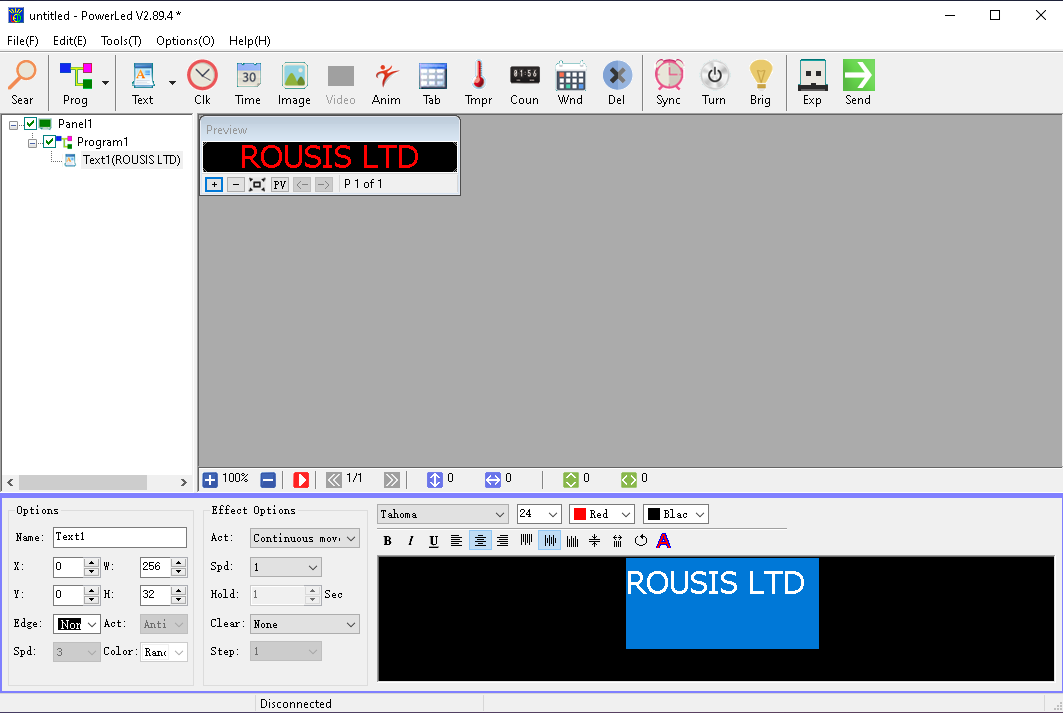This screenshot has height=713, width=1063.
Task: Go to previous page double-arrow
Action: pyautogui.click(x=334, y=480)
